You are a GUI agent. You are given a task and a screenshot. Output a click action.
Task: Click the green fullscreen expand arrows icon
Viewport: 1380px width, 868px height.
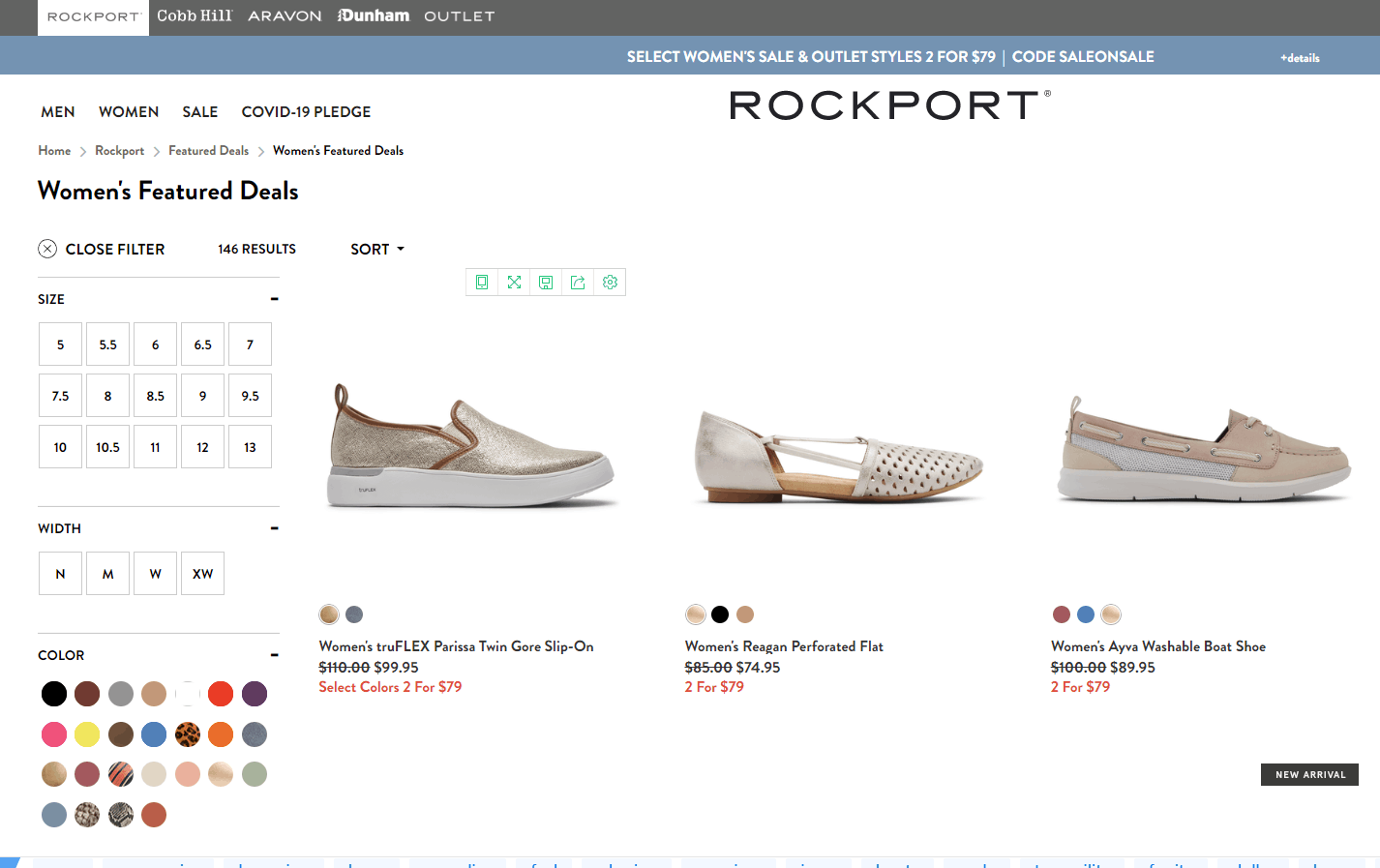pyautogui.click(x=514, y=283)
